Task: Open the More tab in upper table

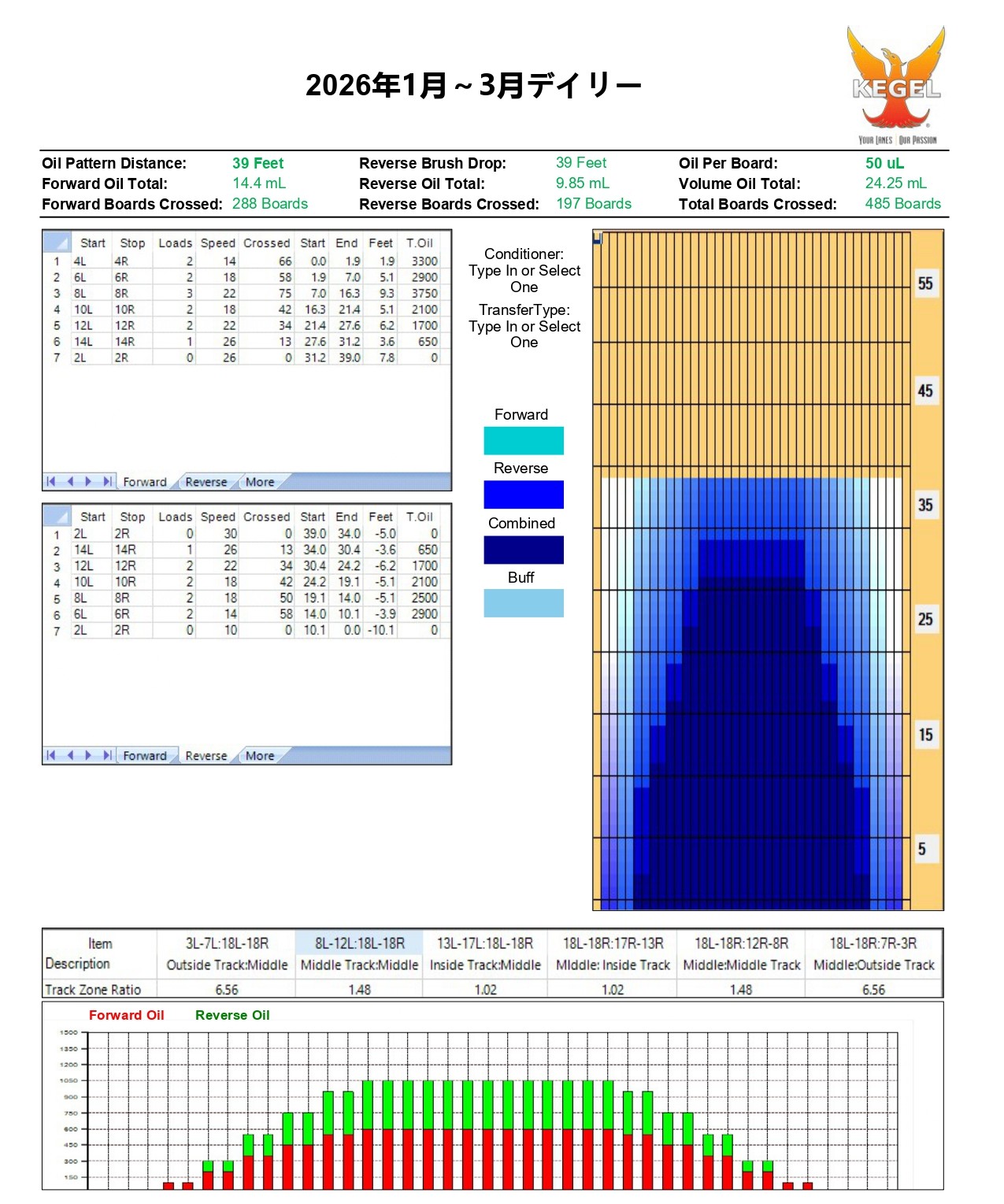Action: click(260, 482)
